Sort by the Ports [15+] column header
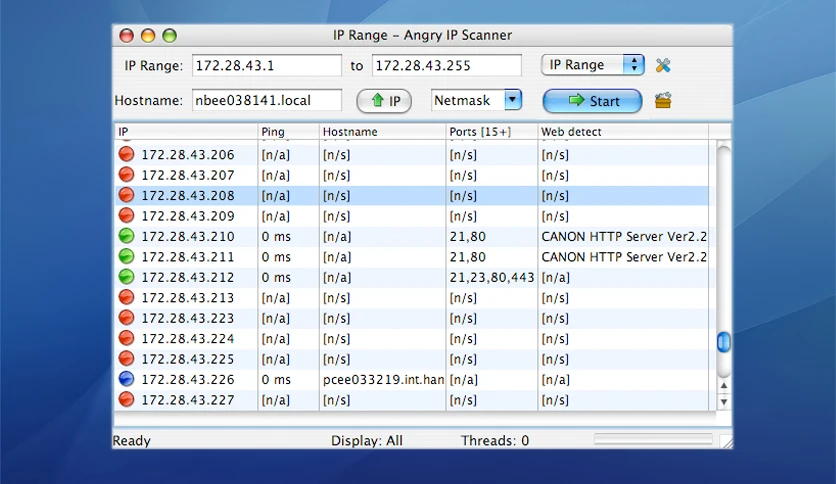Screen dimensions: 836x484 (x=492, y=132)
